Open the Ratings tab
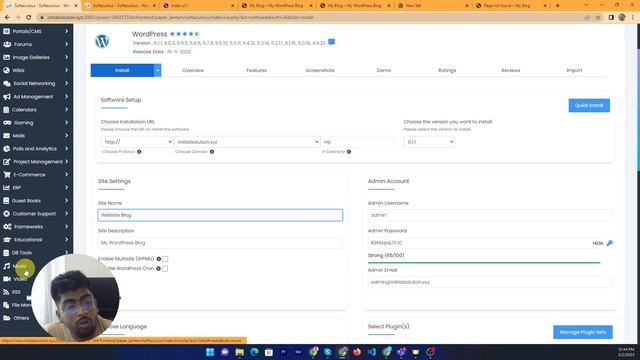The image size is (640, 360). [x=447, y=70]
